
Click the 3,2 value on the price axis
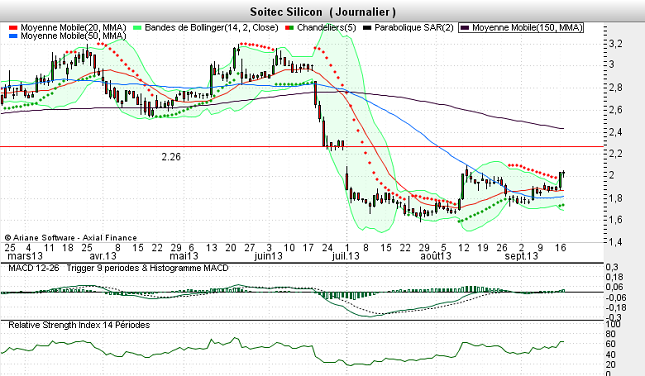616,44
